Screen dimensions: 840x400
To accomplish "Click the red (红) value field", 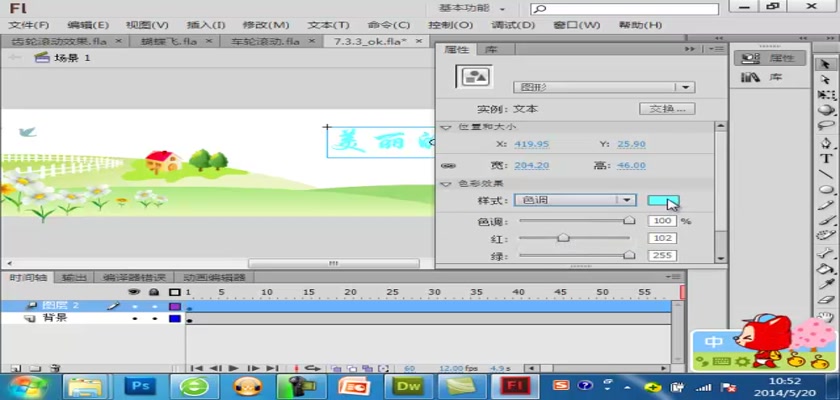I will [x=661, y=238].
